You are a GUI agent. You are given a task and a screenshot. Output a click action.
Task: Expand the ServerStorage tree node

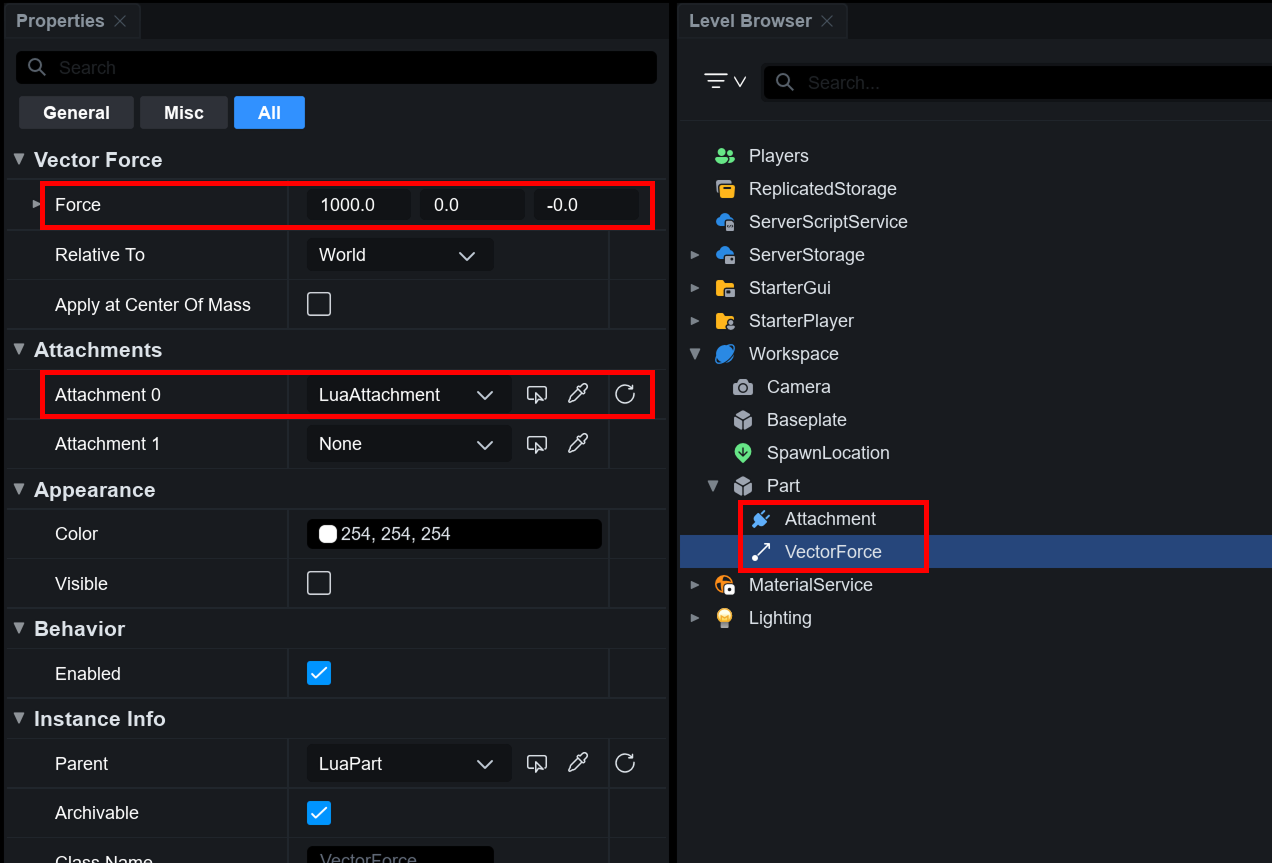696,255
